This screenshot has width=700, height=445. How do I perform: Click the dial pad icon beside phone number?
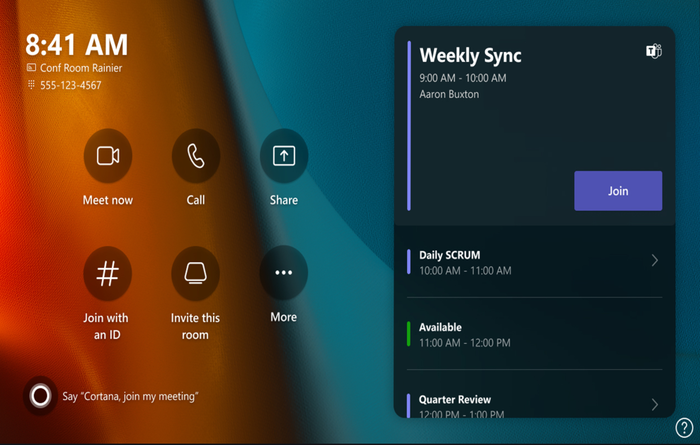[x=31, y=84]
